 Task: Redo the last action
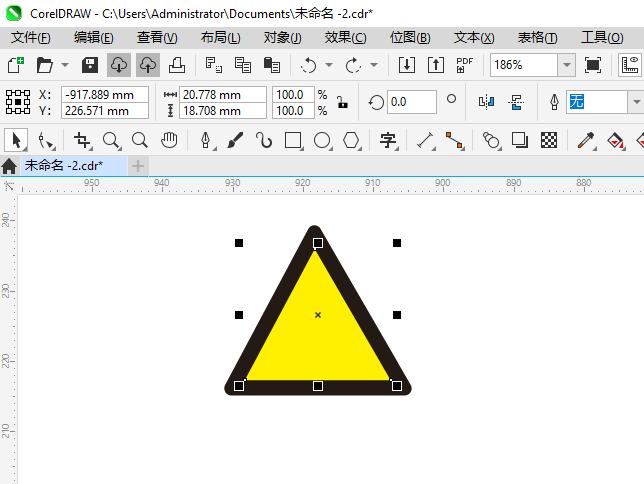[x=354, y=65]
